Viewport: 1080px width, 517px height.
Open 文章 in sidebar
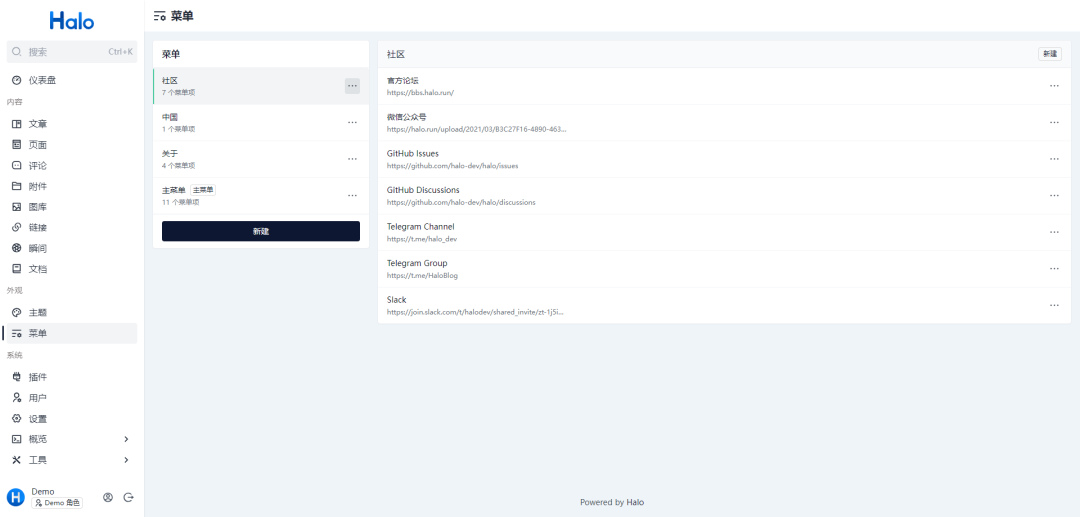tap(72, 124)
